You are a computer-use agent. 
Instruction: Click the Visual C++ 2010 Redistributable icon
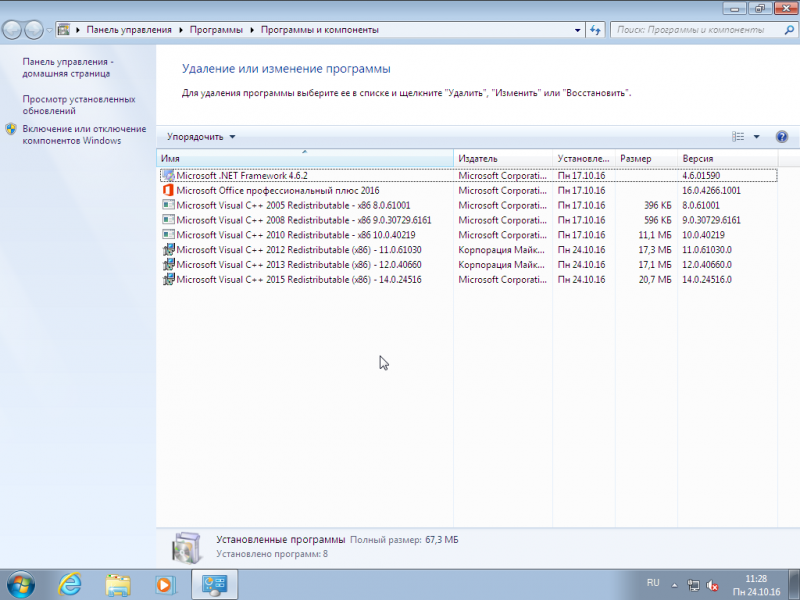tap(168, 235)
